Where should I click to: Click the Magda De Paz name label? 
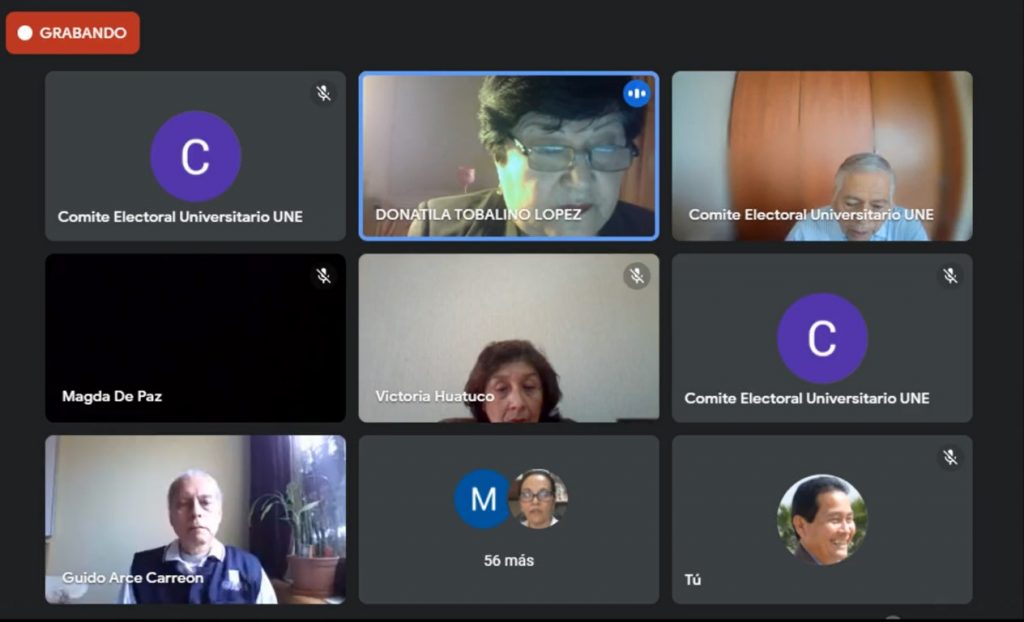(112, 396)
